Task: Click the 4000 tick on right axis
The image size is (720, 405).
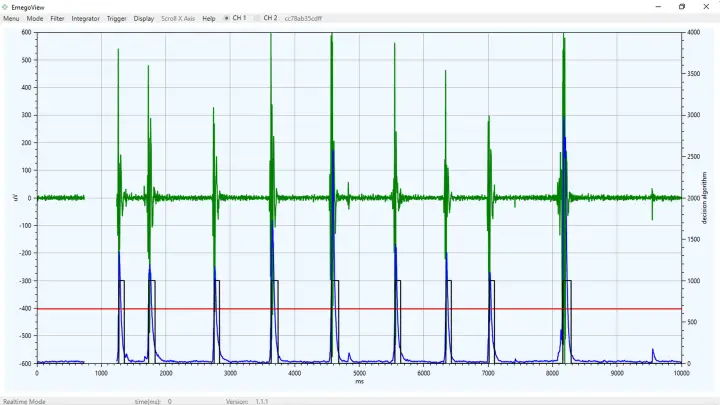Action: click(693, 33)
